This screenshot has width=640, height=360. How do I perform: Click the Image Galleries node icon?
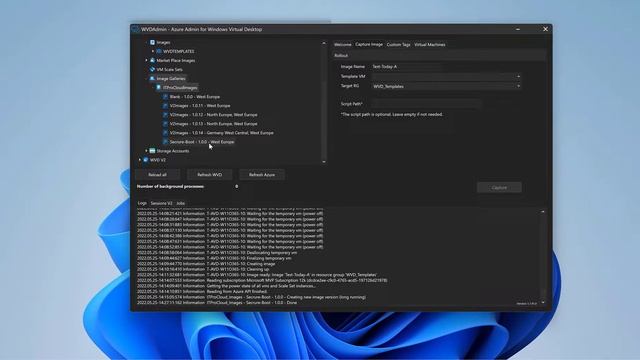(152, 78)
